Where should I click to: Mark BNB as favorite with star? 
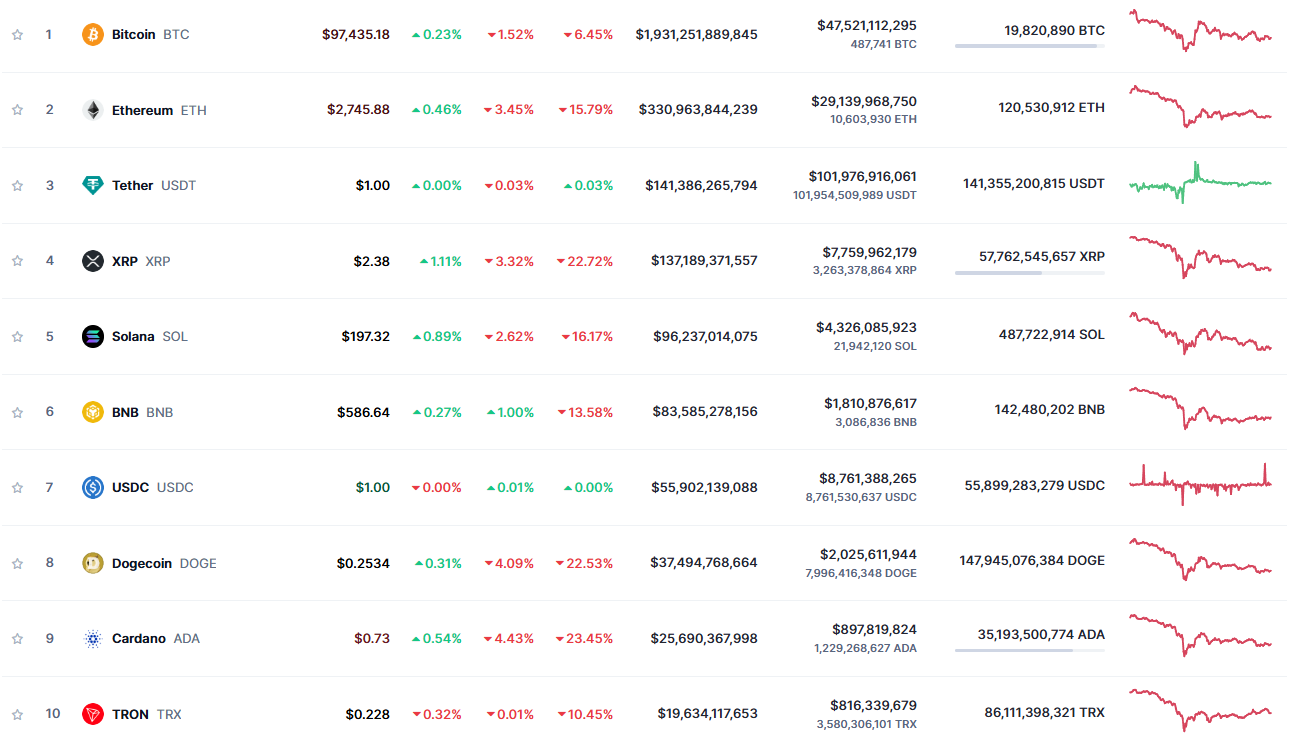tap(17, 412)
